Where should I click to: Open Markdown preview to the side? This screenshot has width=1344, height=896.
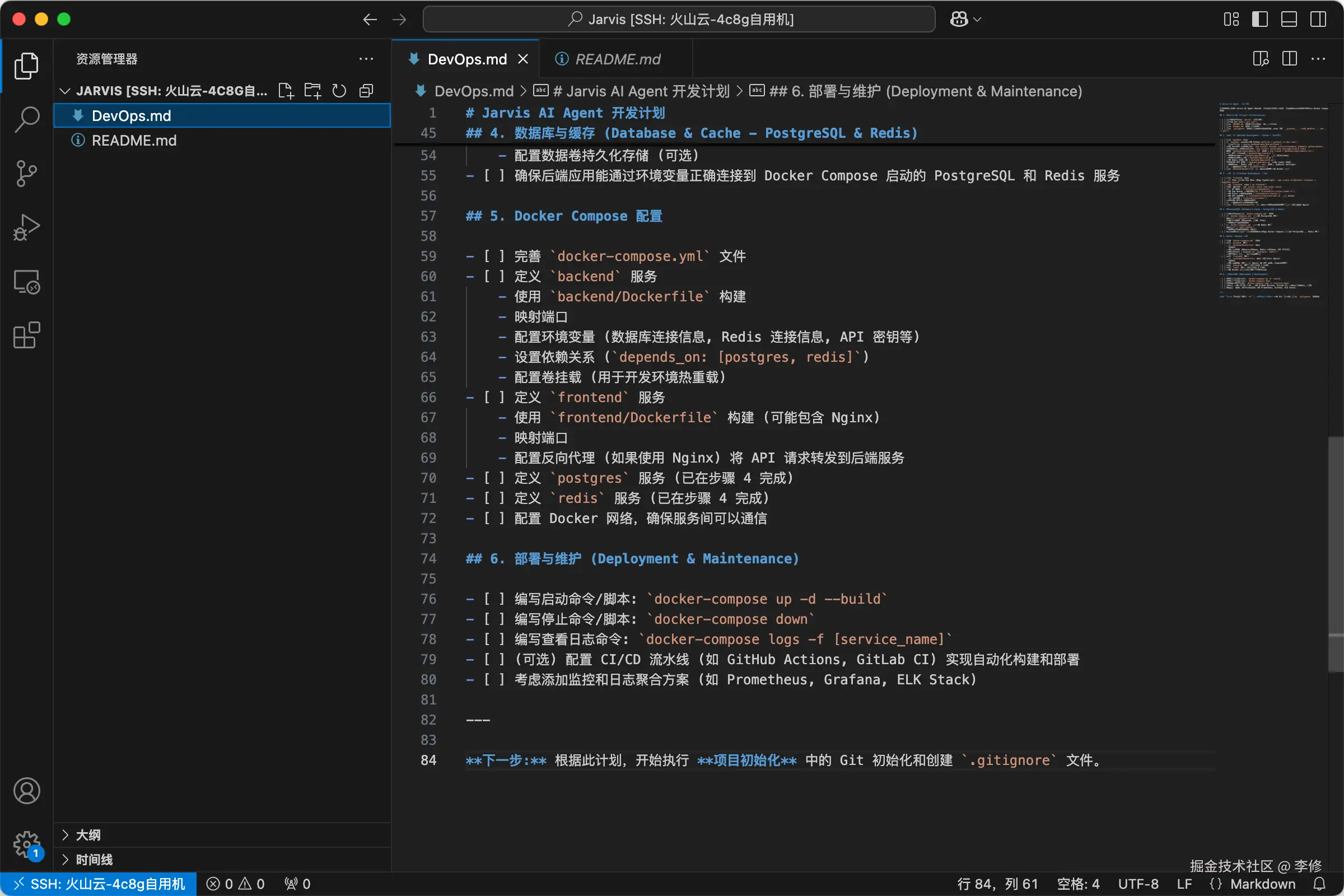point(1261,59)
